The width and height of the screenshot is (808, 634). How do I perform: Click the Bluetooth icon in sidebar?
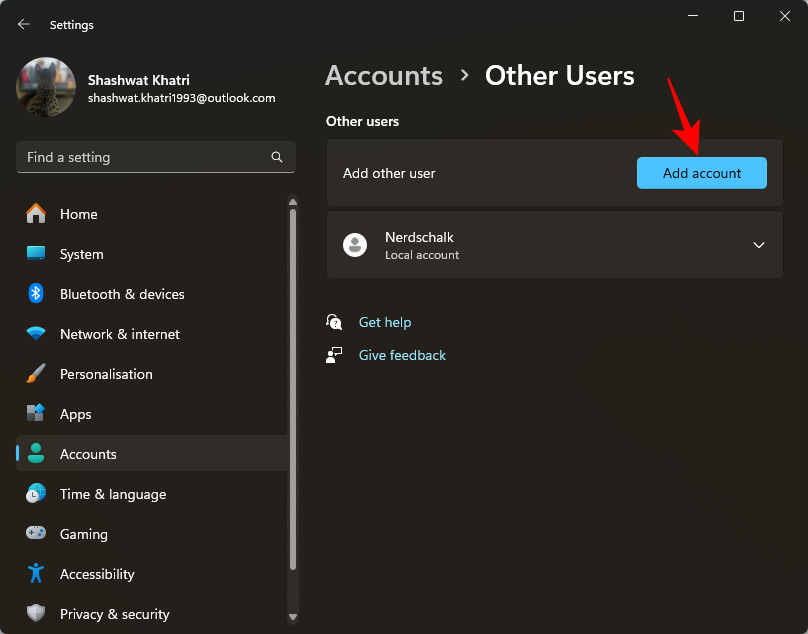tap(36, 294)
